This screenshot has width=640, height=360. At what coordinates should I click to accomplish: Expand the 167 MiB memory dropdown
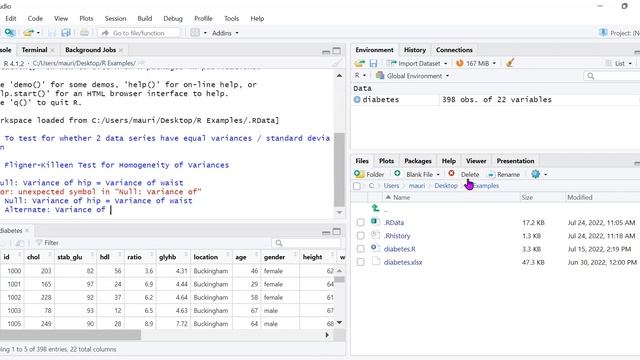494,63
